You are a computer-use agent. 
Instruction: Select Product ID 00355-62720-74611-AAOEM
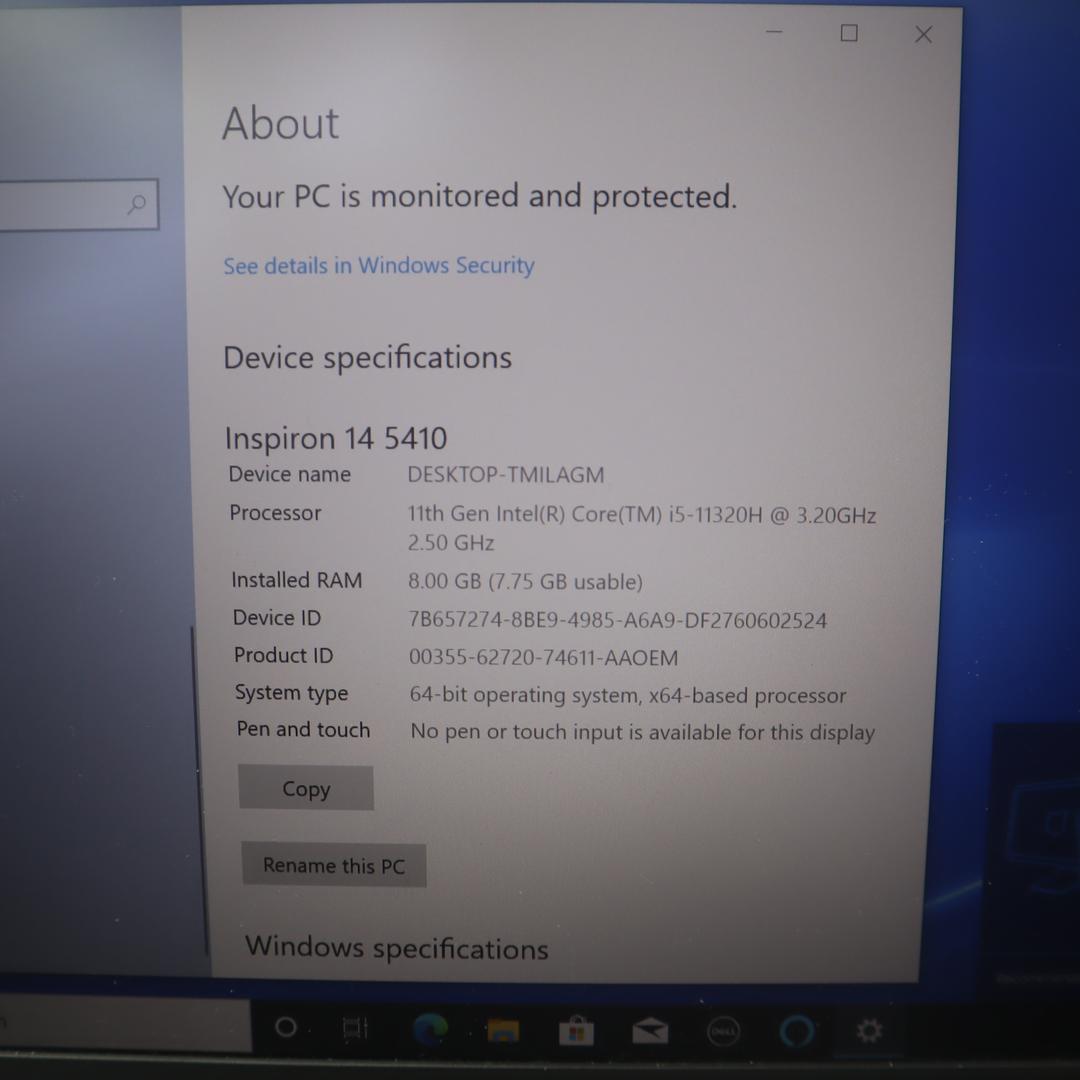[x=543, y=658]
